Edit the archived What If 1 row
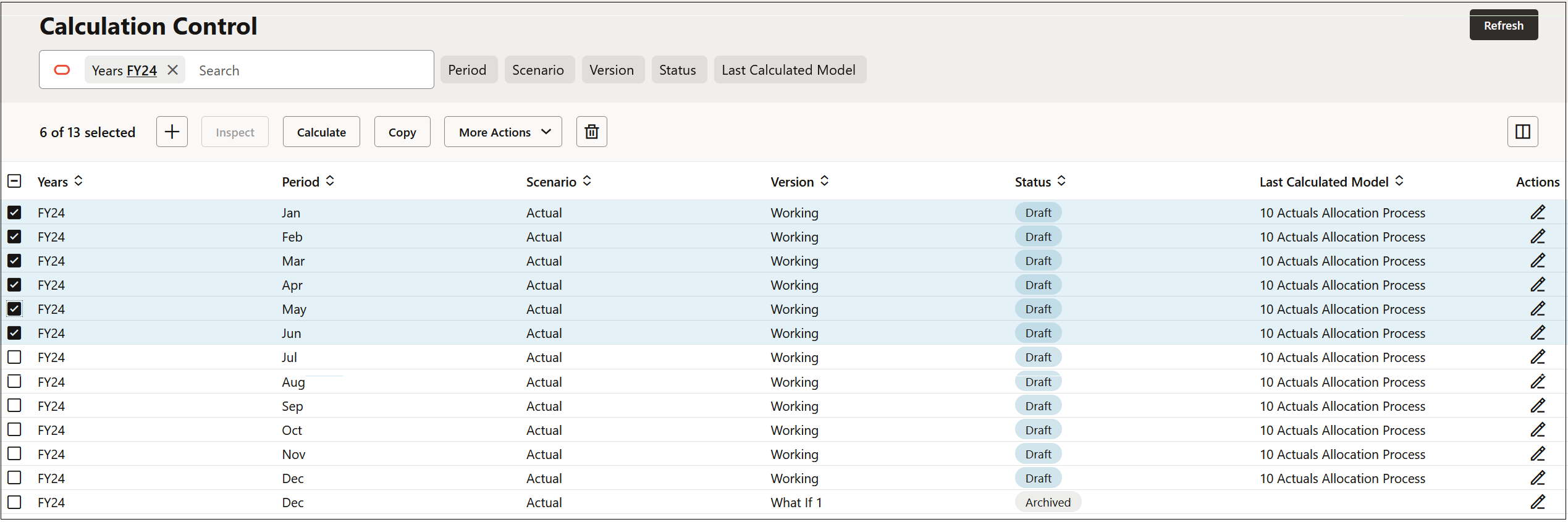The image size is (1568, 522). click(1538, 502)
